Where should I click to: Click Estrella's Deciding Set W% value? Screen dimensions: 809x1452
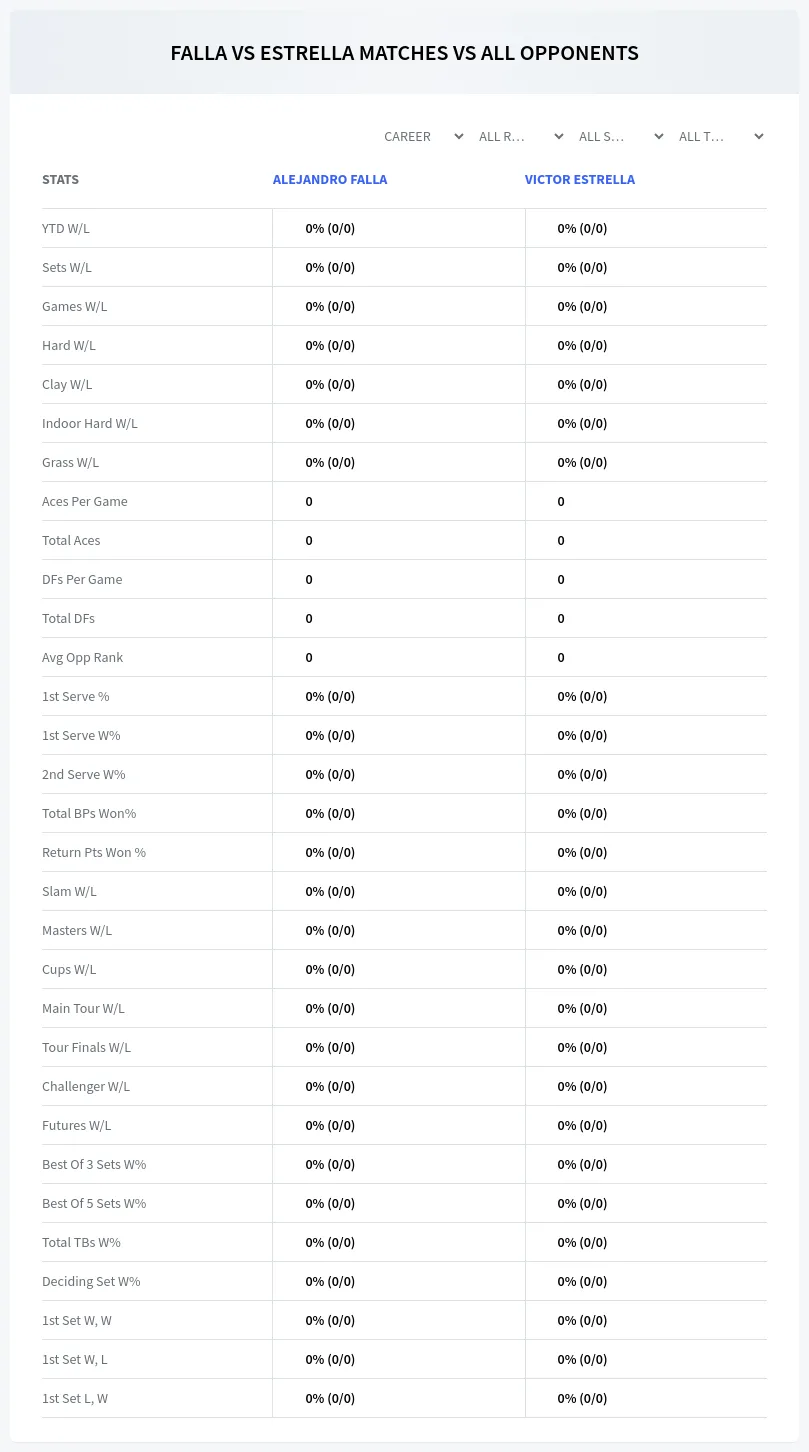pos(582,1281)
